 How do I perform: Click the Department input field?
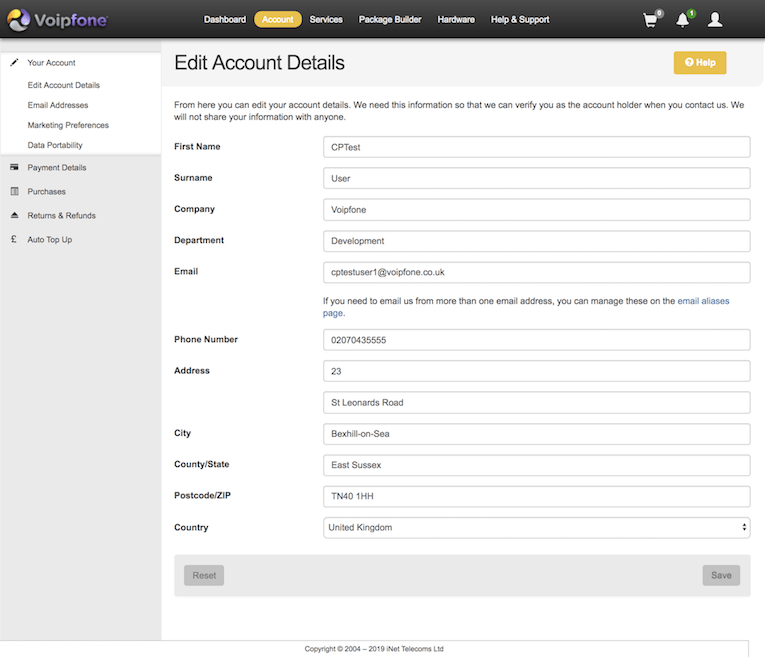(537, 241)
